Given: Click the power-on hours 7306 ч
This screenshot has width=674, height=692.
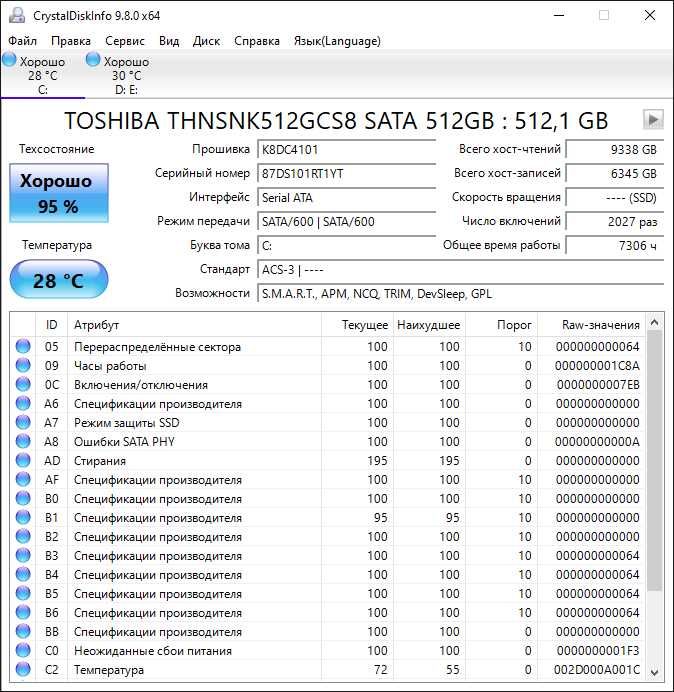Looking at the screenshot, I should [x=614, y=245].
